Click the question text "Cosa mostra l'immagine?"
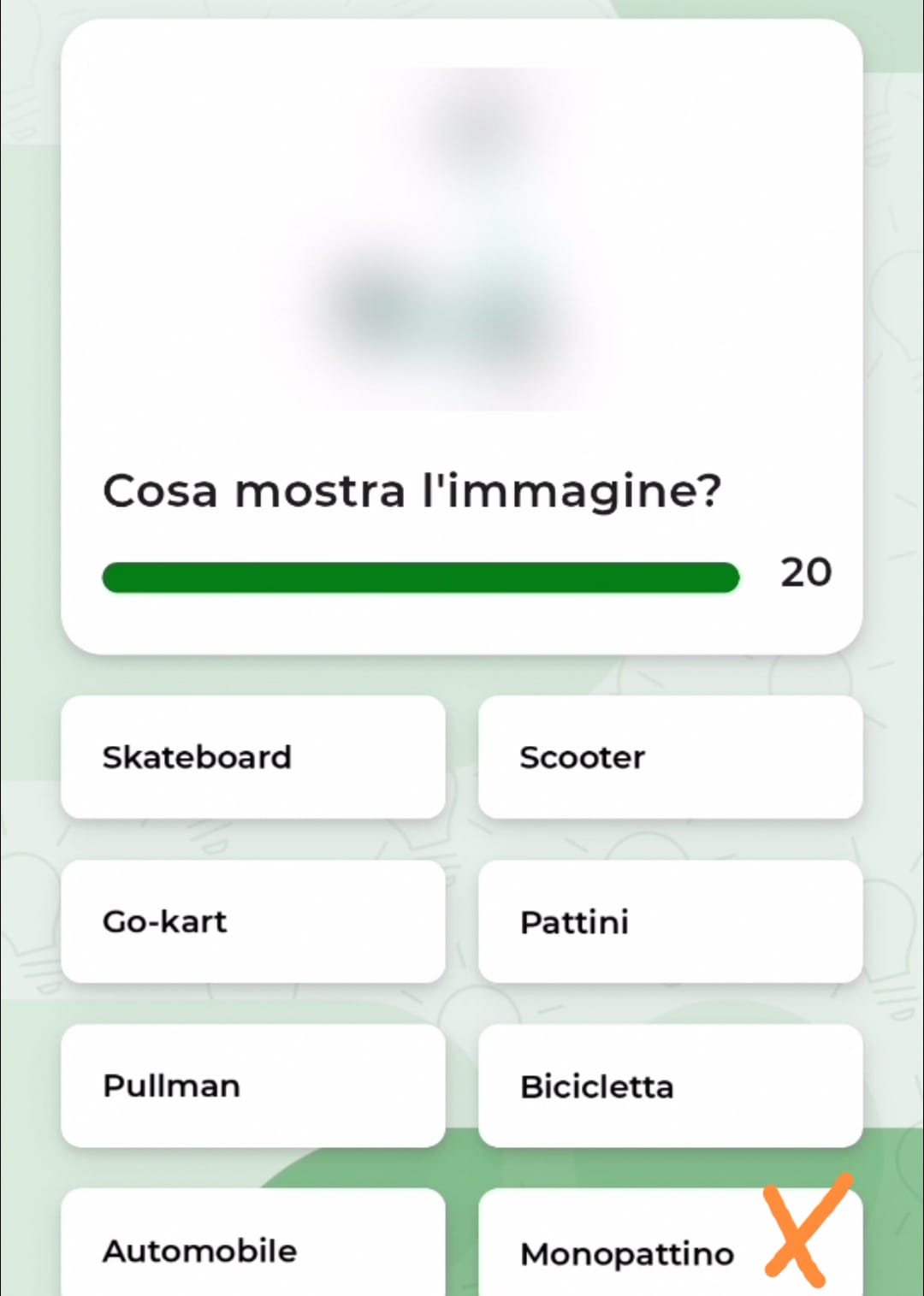Screen dimensions: 924x1296 [x=412, y=492]
